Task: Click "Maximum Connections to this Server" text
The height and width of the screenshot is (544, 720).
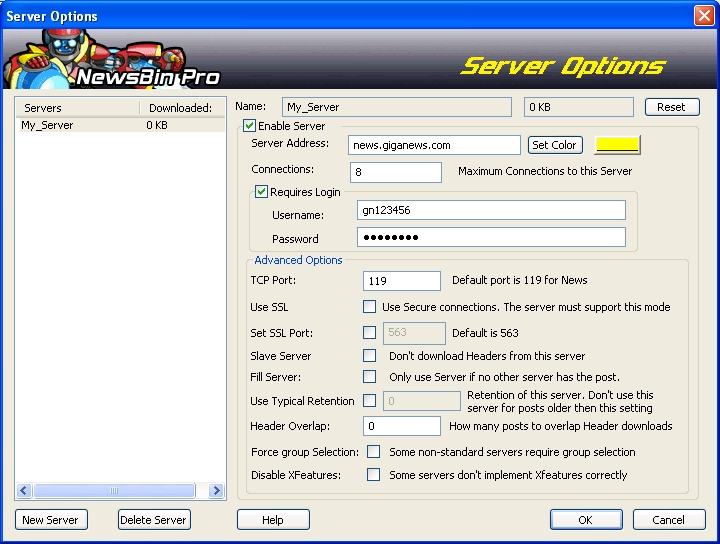Action: [545, 171]
